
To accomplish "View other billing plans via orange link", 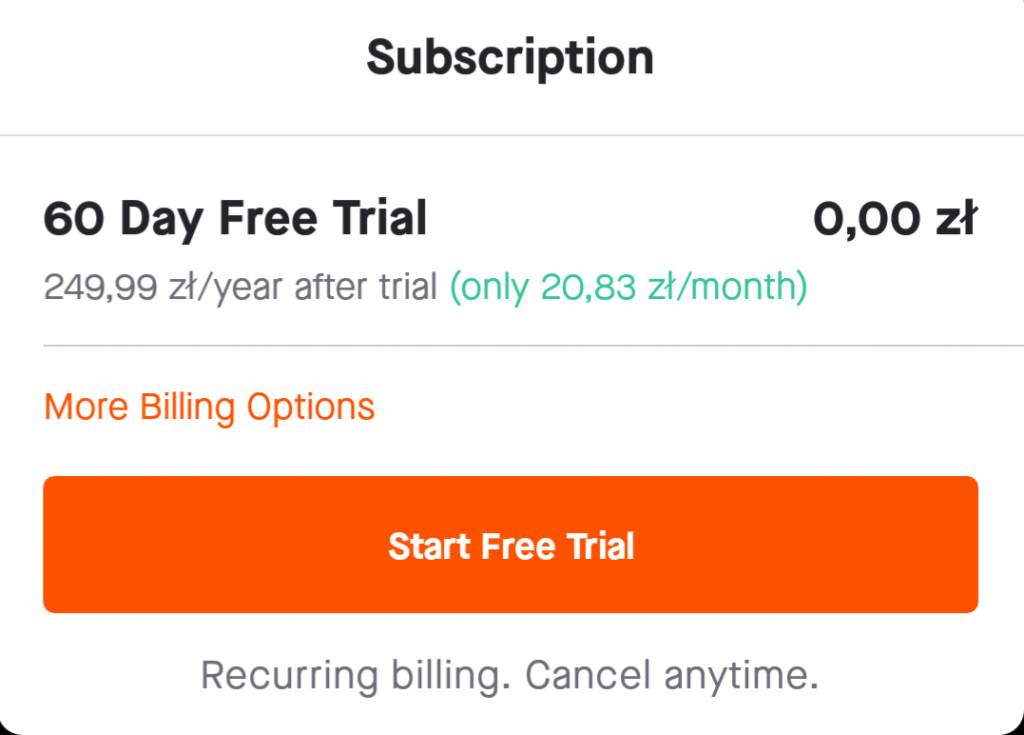I will [209, 407].
